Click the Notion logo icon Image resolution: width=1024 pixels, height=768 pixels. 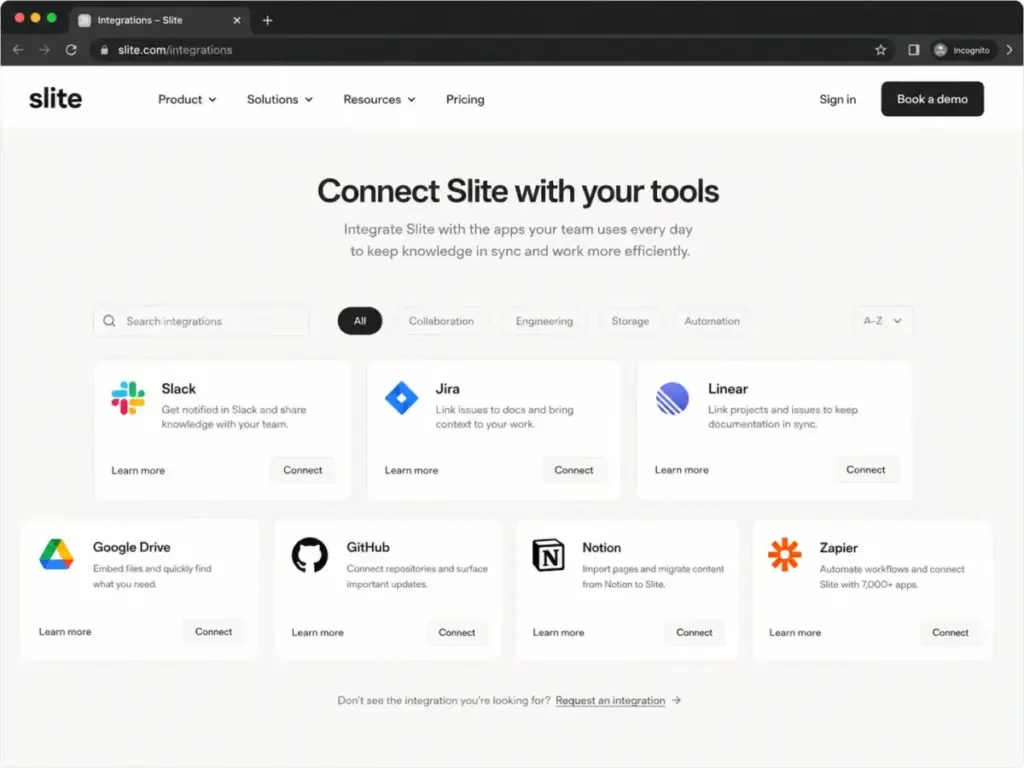pyautogui.click(x=549, y=555)
